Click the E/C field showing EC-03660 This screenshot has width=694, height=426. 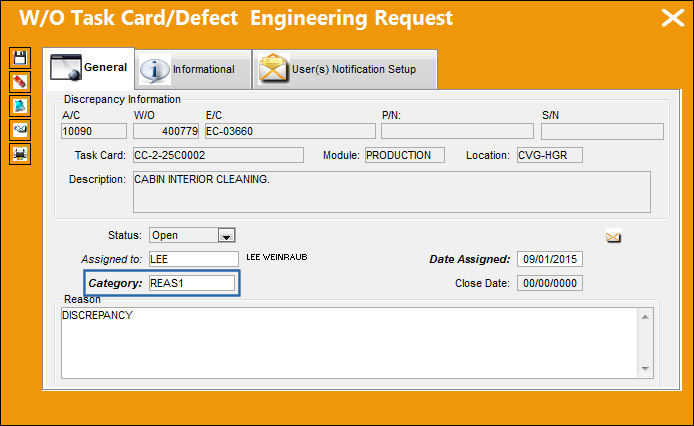[290, 131]
